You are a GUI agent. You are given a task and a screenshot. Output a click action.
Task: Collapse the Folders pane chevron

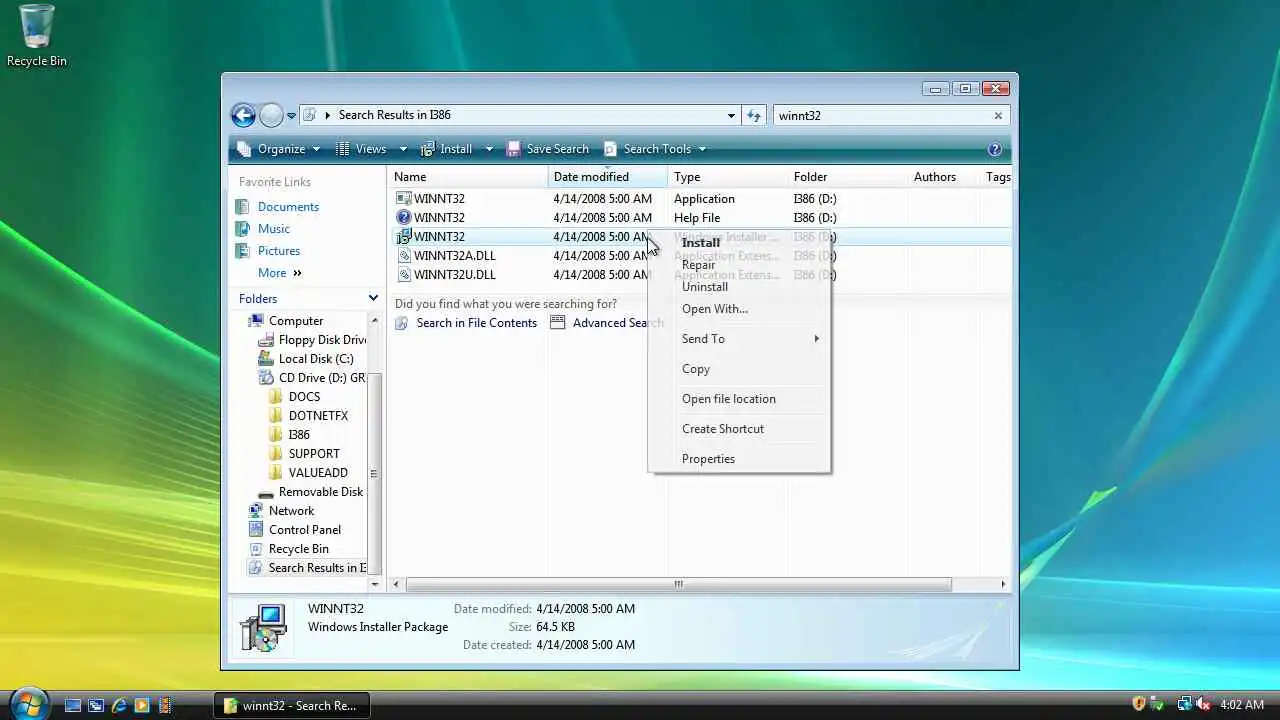tap(373, 298)
